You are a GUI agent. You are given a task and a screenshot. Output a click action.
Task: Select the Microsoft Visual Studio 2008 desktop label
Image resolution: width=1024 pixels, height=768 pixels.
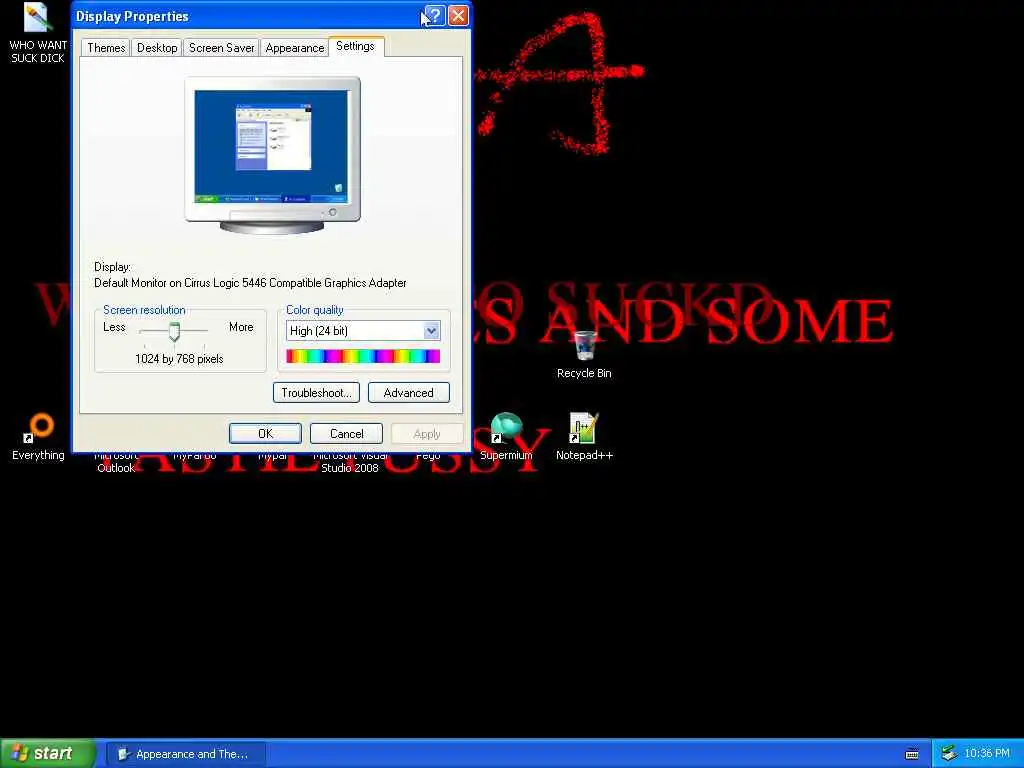pos(350,461)
